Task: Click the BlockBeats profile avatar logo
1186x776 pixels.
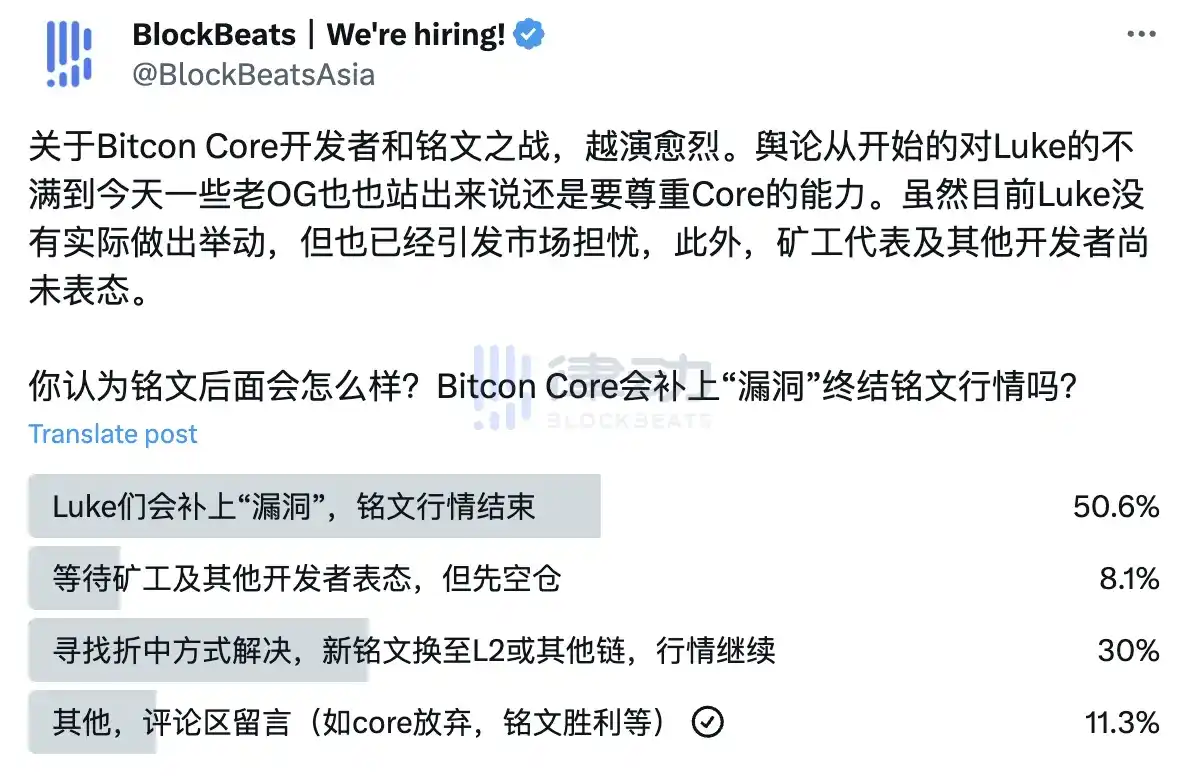Action: tap(70, 54)
